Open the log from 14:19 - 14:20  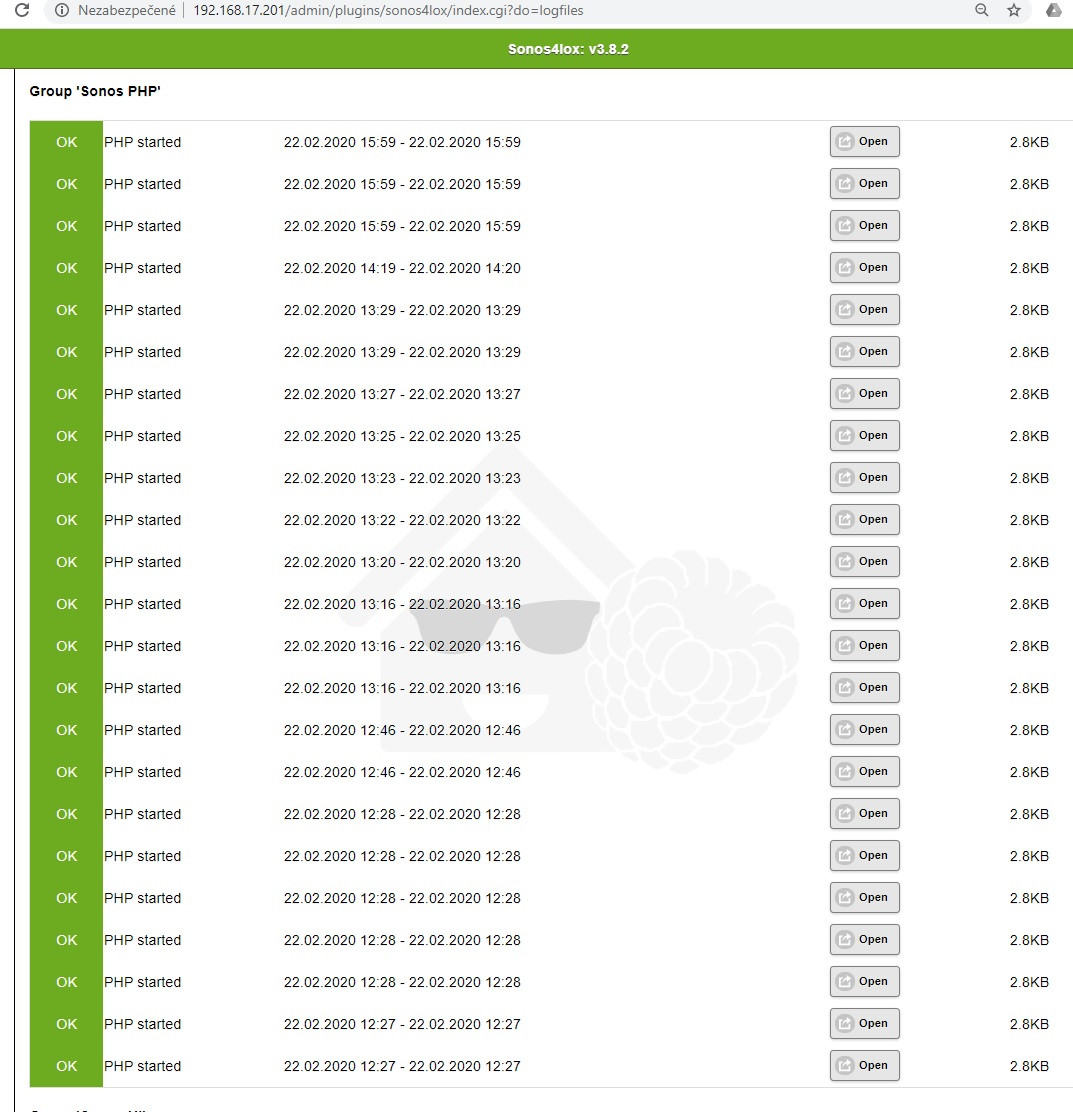point(864,267)
